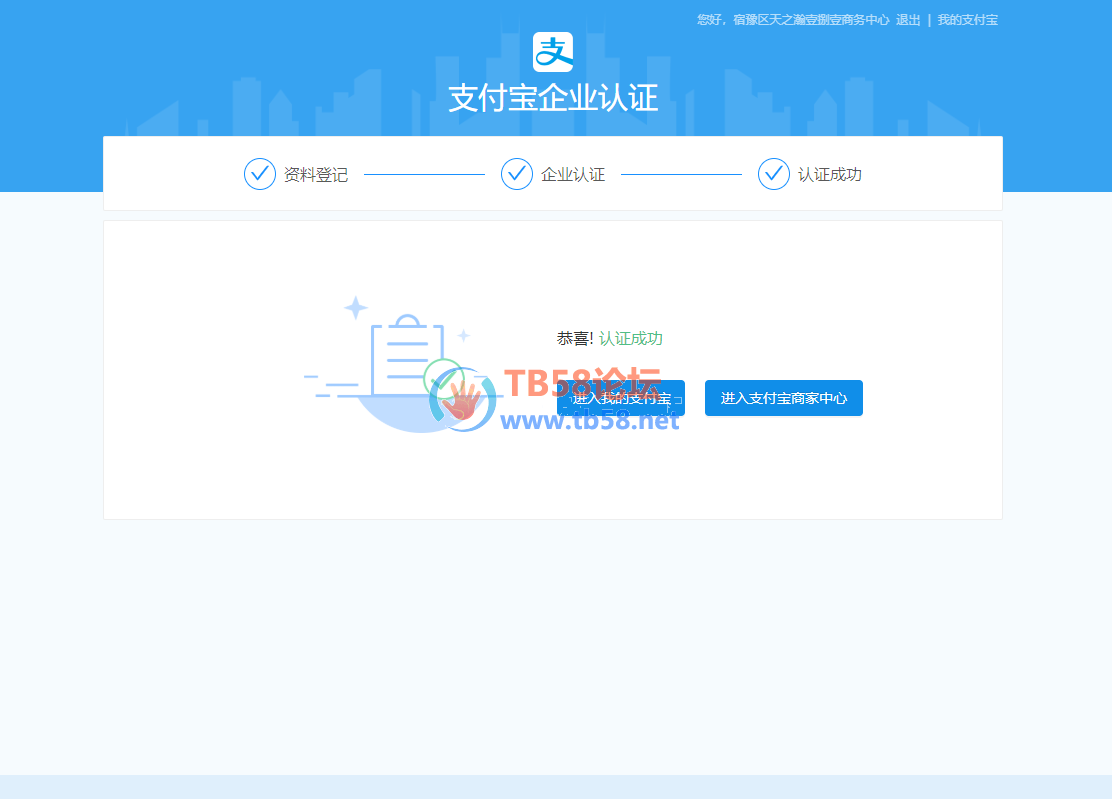Screen dimensions: 1112x799
Task: Click the 资料登记 step label
Action: [316, 174]
